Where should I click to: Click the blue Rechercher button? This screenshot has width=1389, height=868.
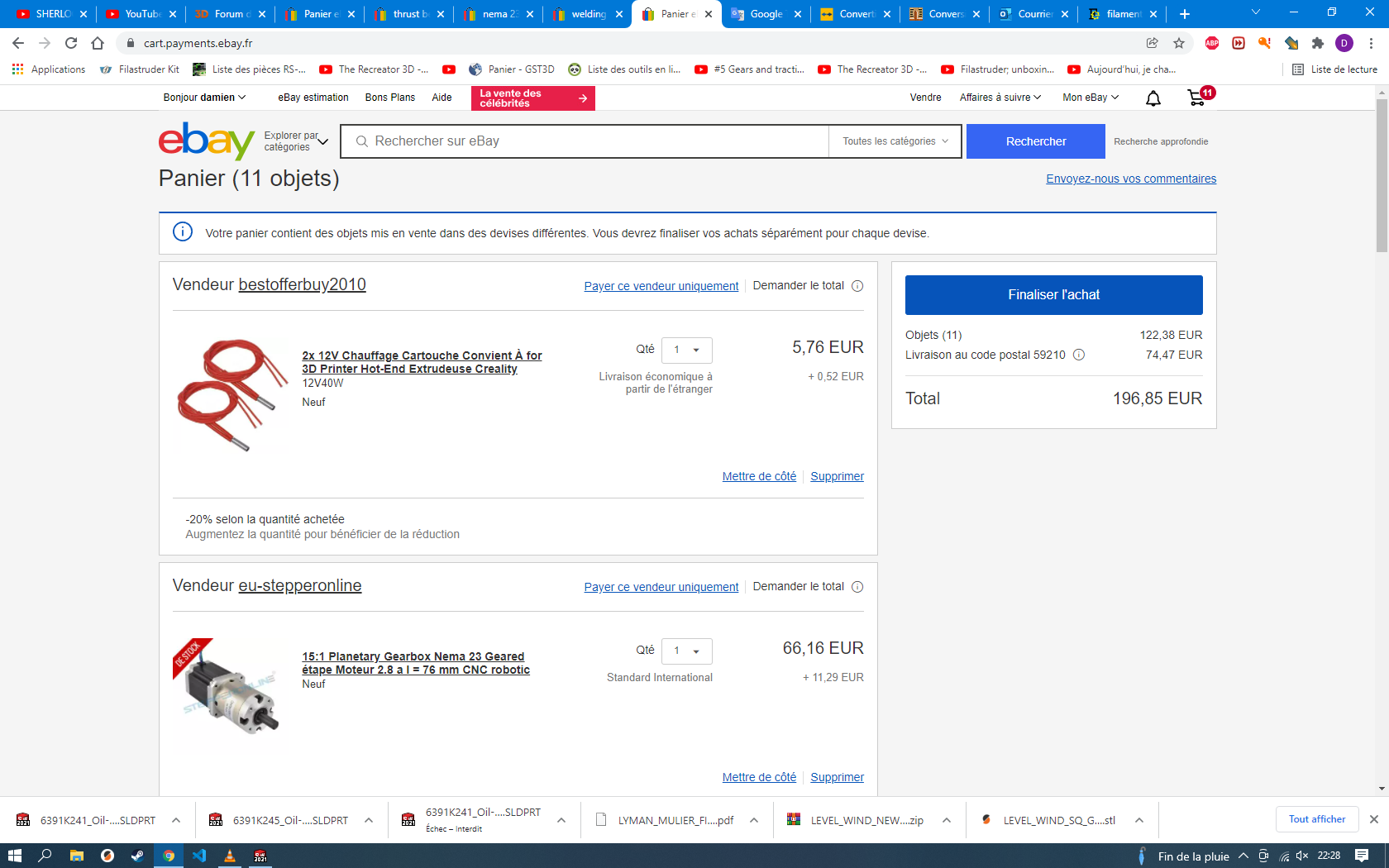1035,141
